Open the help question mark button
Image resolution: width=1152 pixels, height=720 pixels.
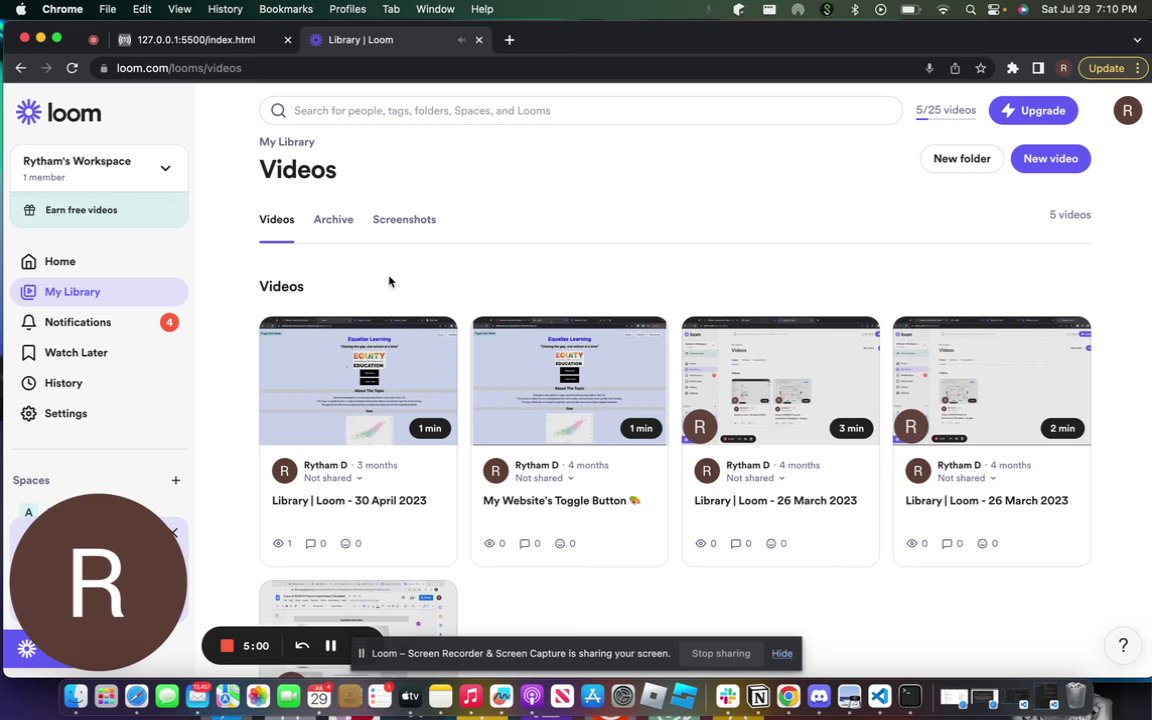click(x=1123, y=645)
